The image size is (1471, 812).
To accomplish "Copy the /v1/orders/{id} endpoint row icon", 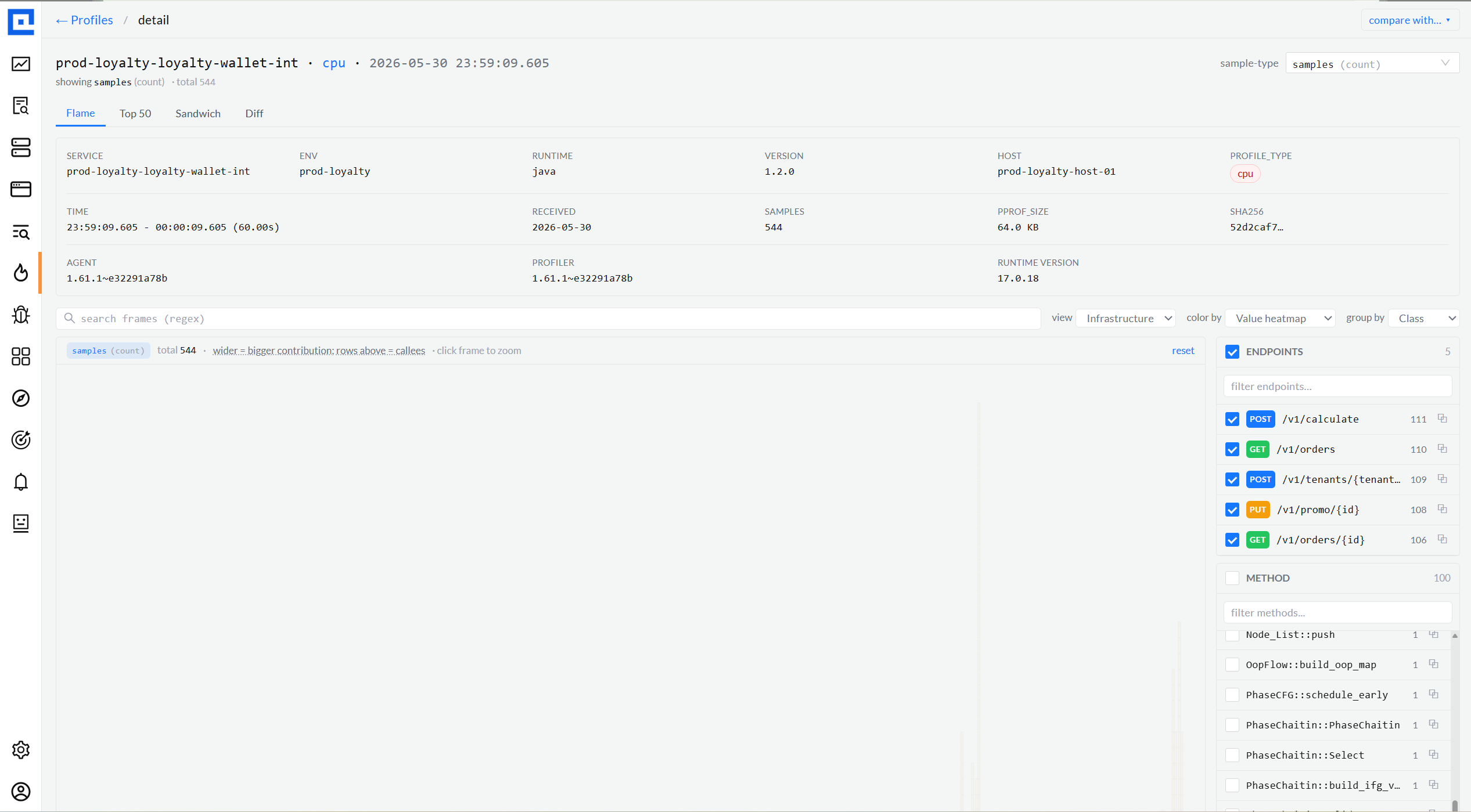I will (1443, 539).
